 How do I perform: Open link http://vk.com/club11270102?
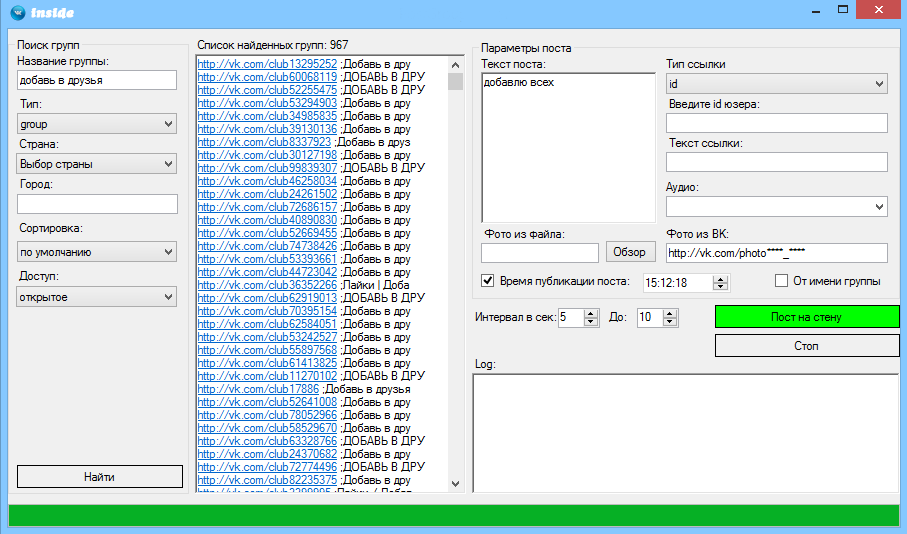(x=267, y=375)
